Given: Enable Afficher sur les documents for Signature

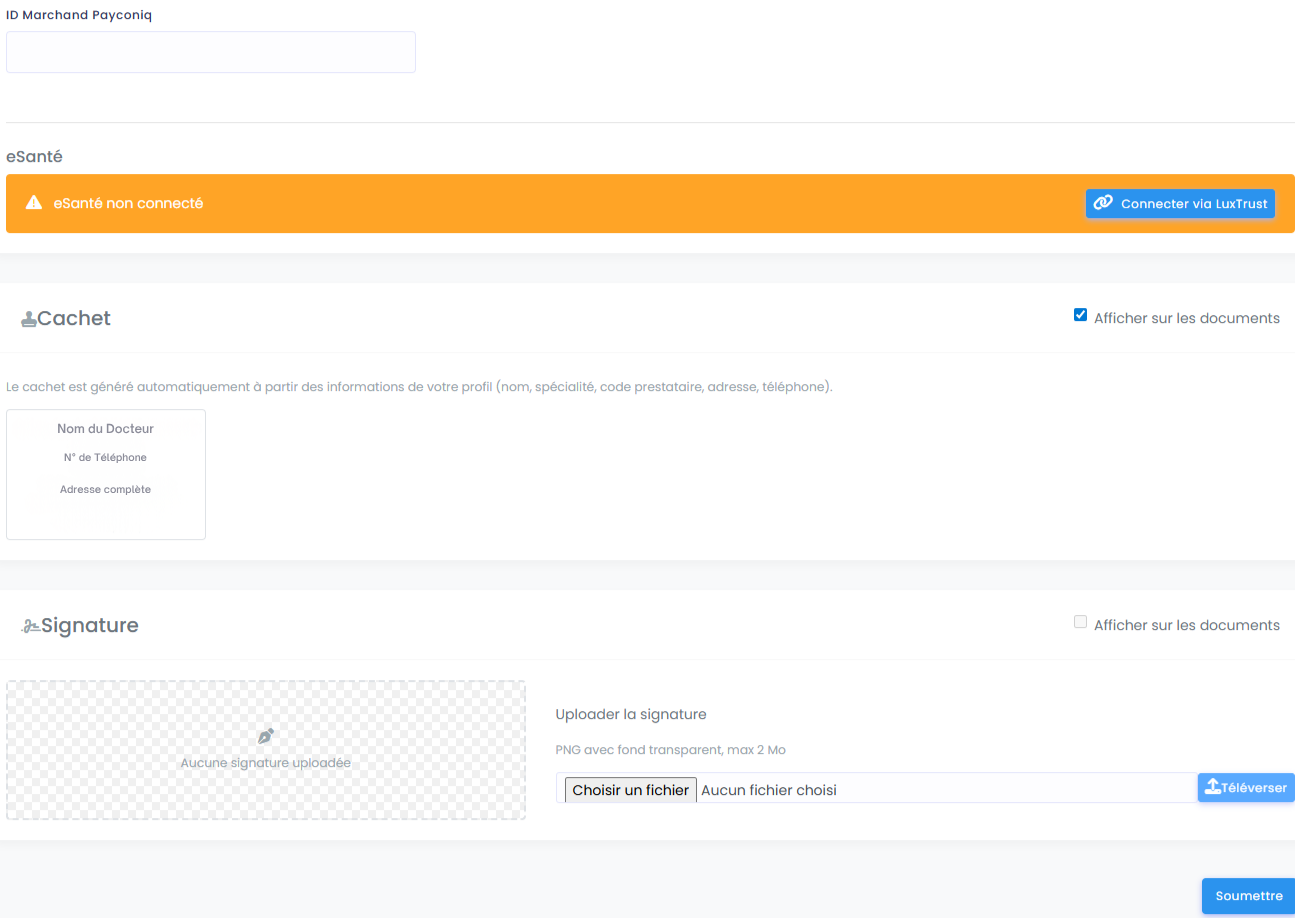Looking at the screenshot, I should tap(1080, 622).
